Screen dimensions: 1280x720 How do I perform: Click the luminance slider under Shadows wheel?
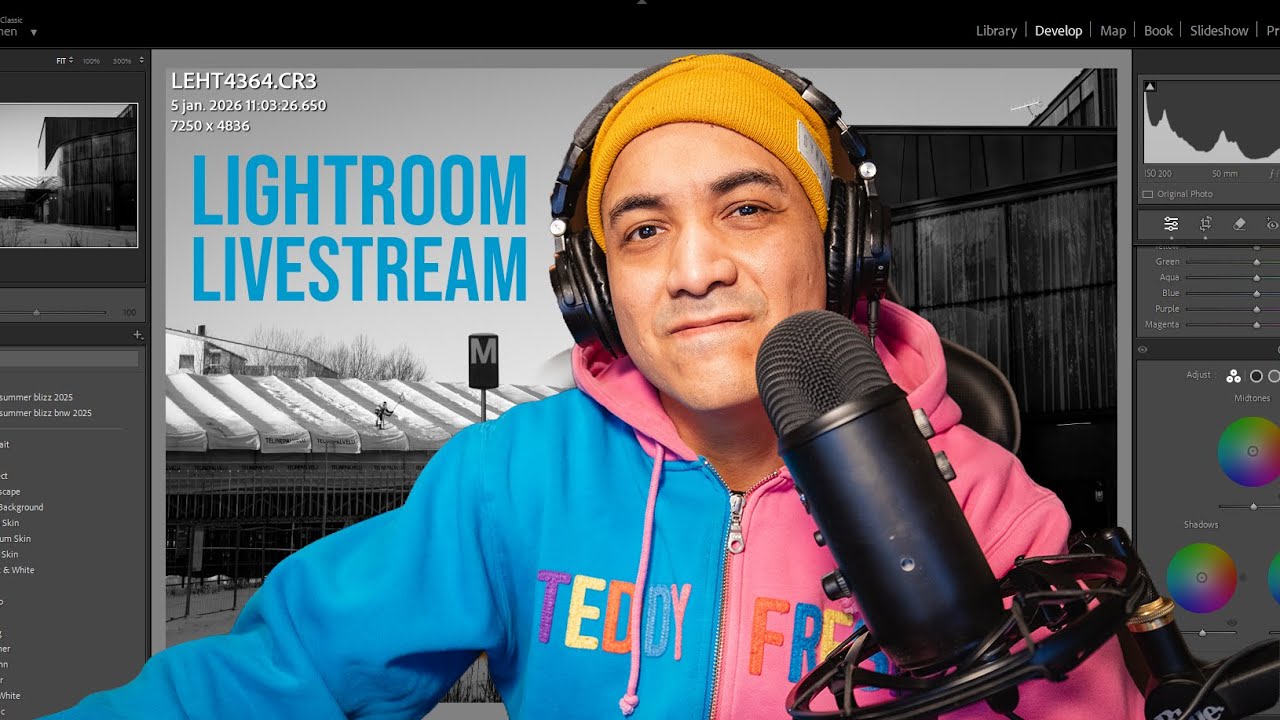pos(1202,633)
